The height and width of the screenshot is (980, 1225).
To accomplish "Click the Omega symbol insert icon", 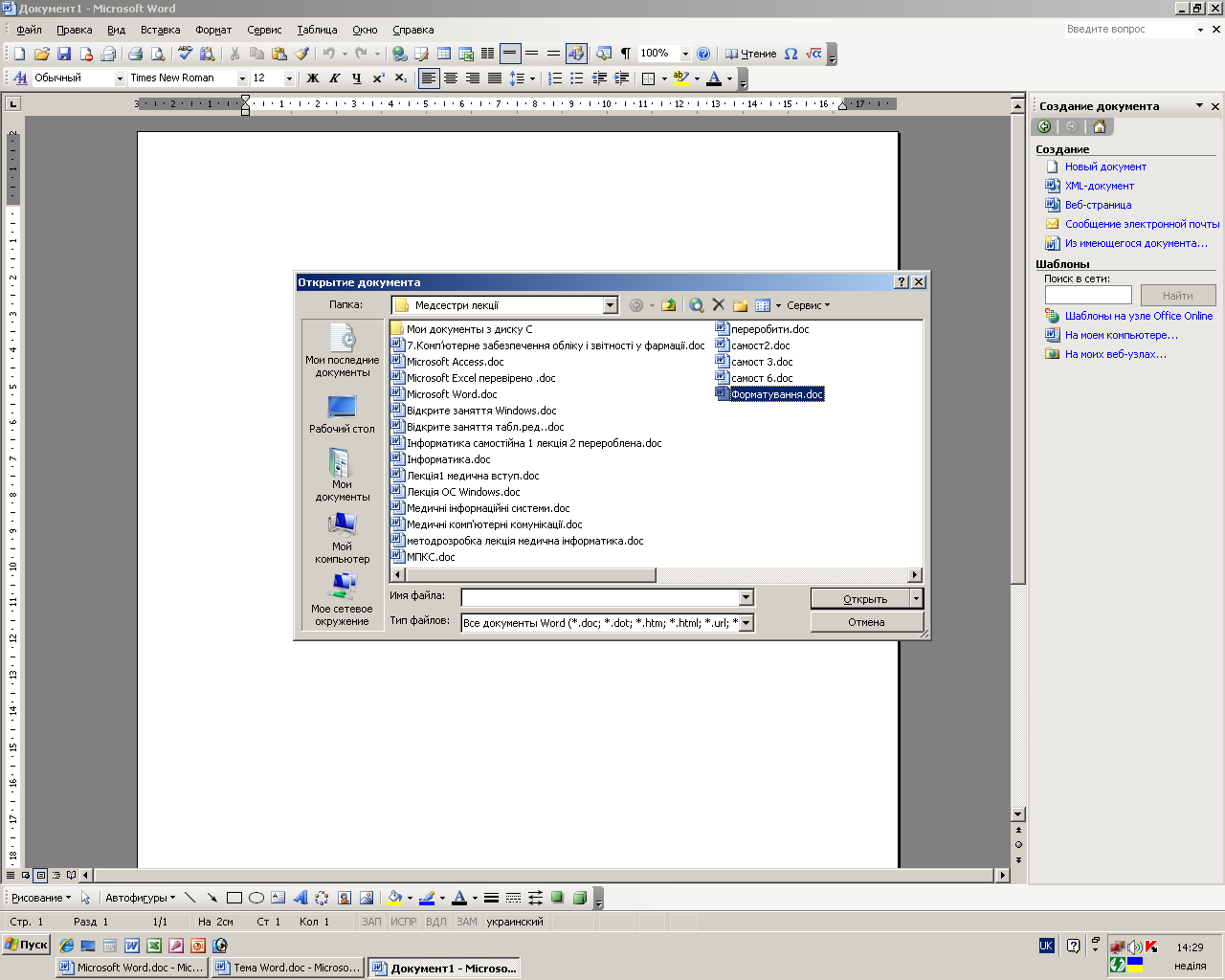I will (791, 54).
